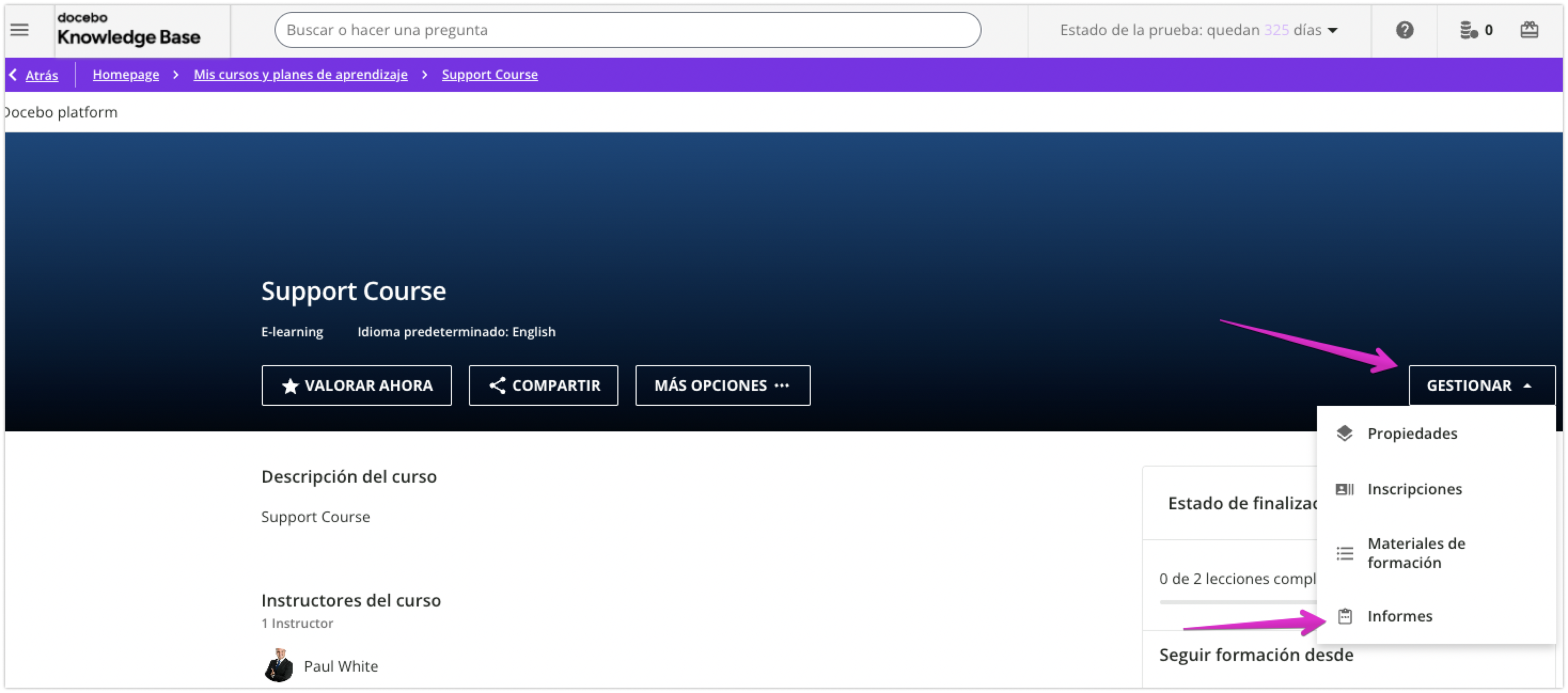Click the gift rewards icon
The height and width of the screenshot is (693, 1568).
[1529, 30]
